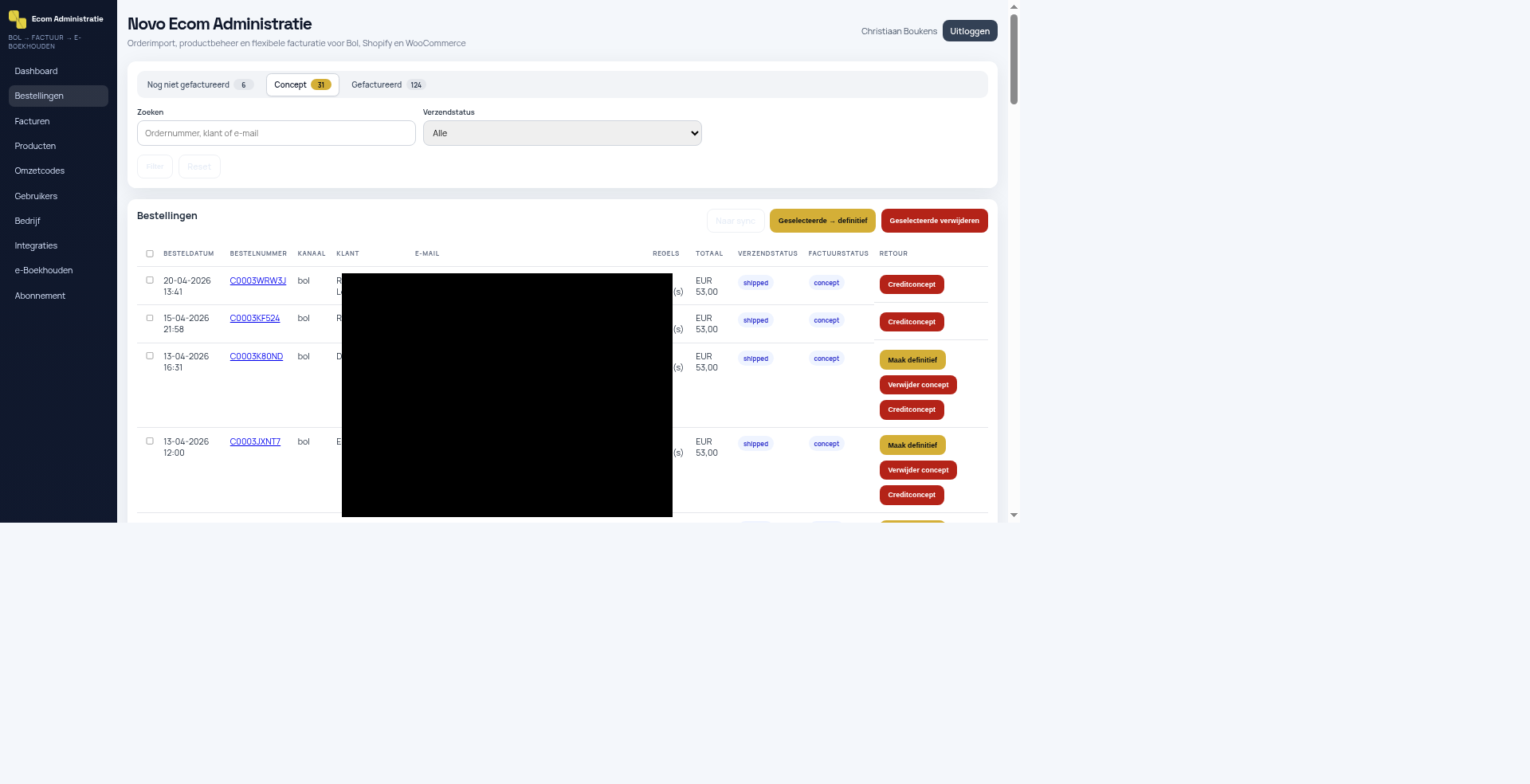Focus the Zoeken search field

277,133
